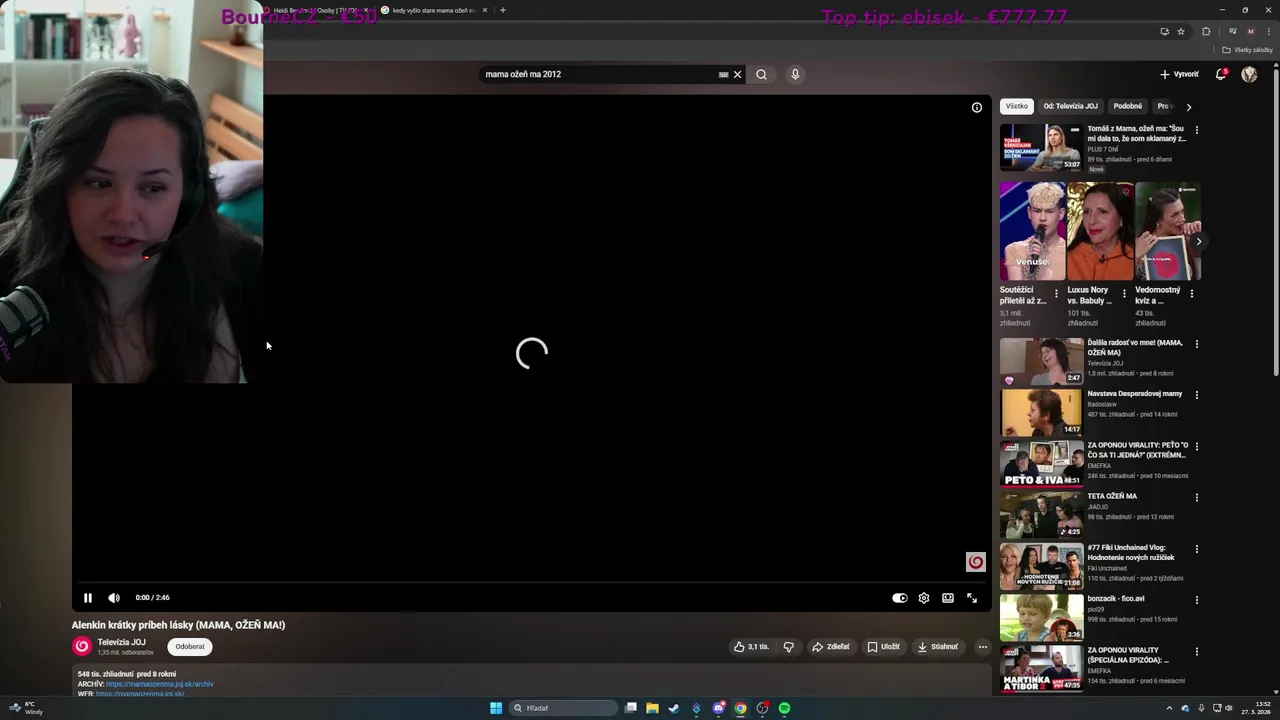This screenshot has width=1280, height=720.
Task: Open the mamaozenma.joj.sk/archiv link
Action: [160, 684]
